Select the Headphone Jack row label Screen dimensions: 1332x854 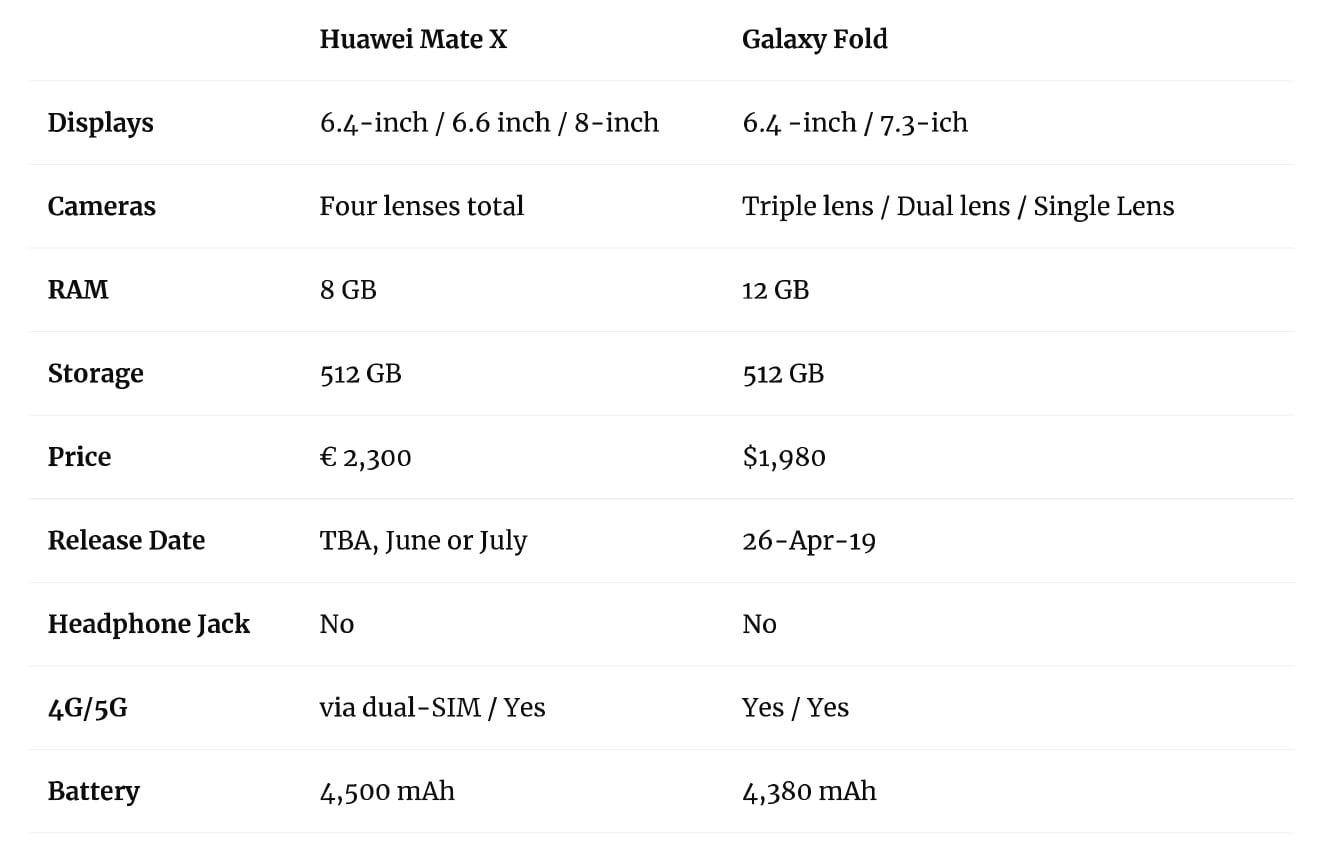pyautogui.click(x=148, y=624)
